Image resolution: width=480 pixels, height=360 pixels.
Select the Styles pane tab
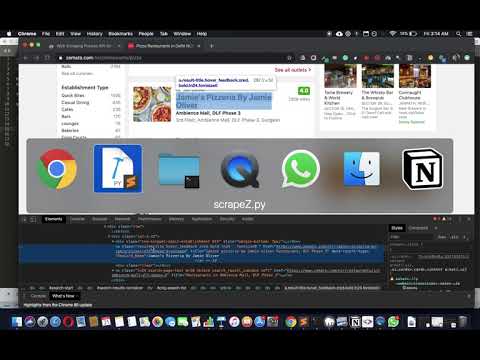pyautogui.click(x=397, y=228)
